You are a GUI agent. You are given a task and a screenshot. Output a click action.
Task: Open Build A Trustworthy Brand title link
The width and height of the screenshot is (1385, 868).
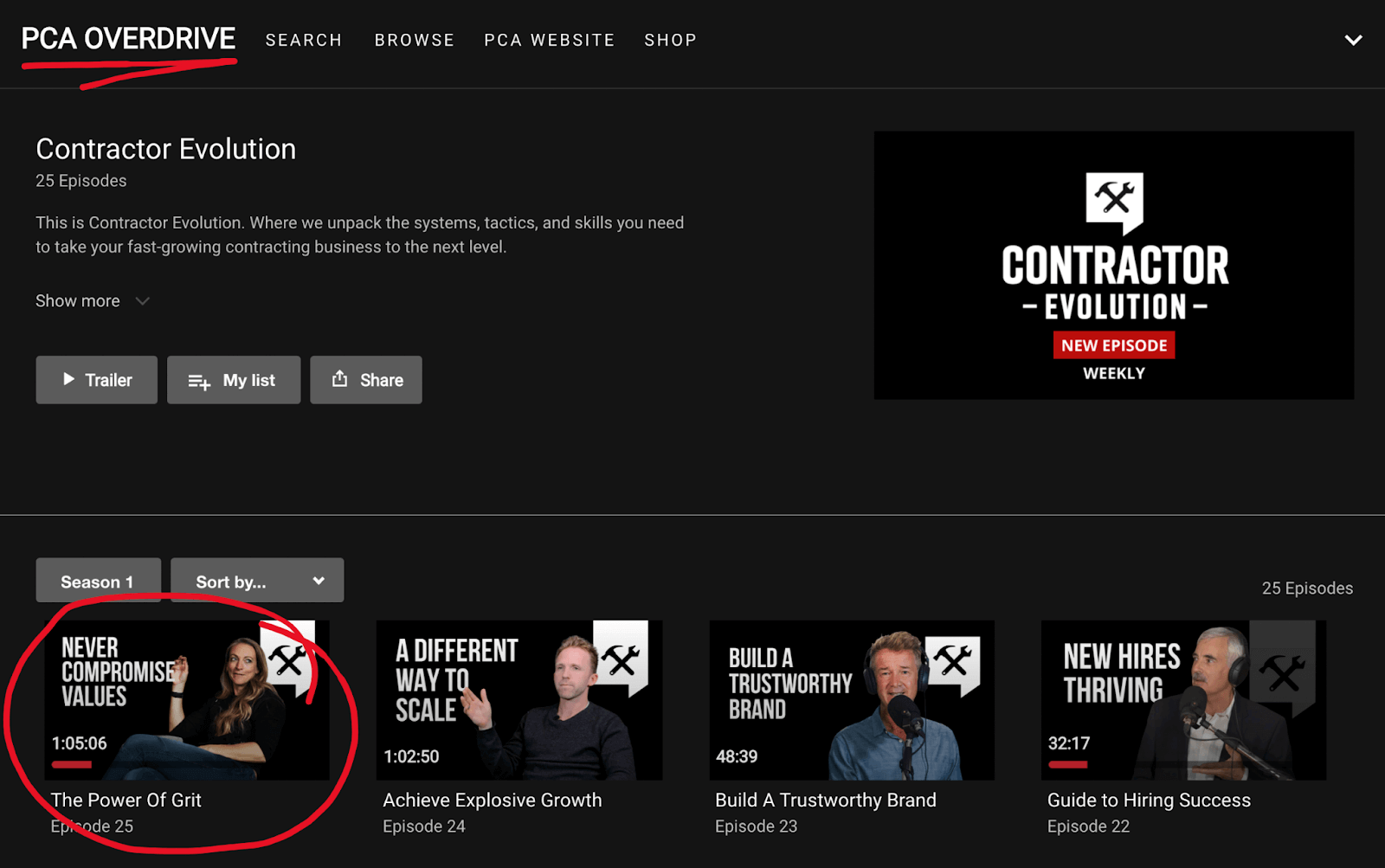coord(826,800)
